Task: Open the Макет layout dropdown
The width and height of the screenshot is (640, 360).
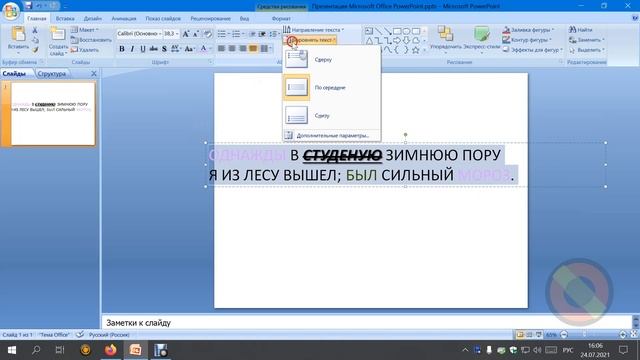Action: (85, 30)
